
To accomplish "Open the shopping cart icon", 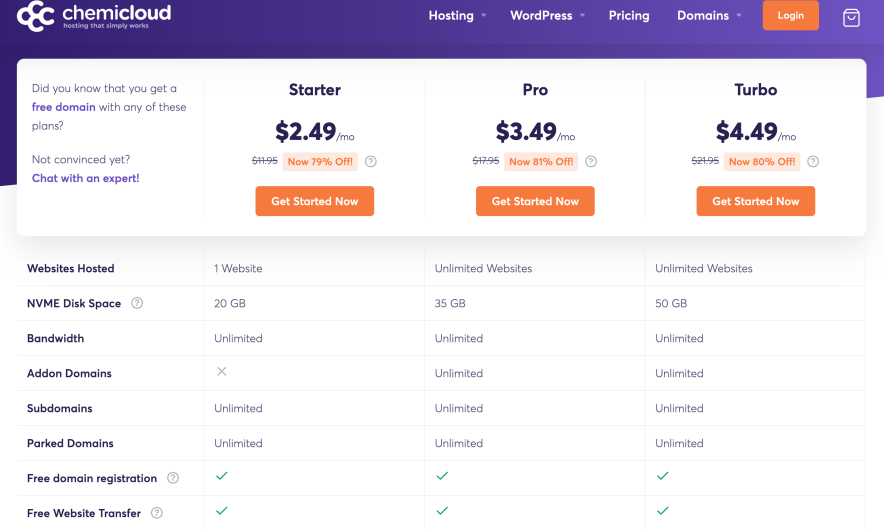I will 851,17.
